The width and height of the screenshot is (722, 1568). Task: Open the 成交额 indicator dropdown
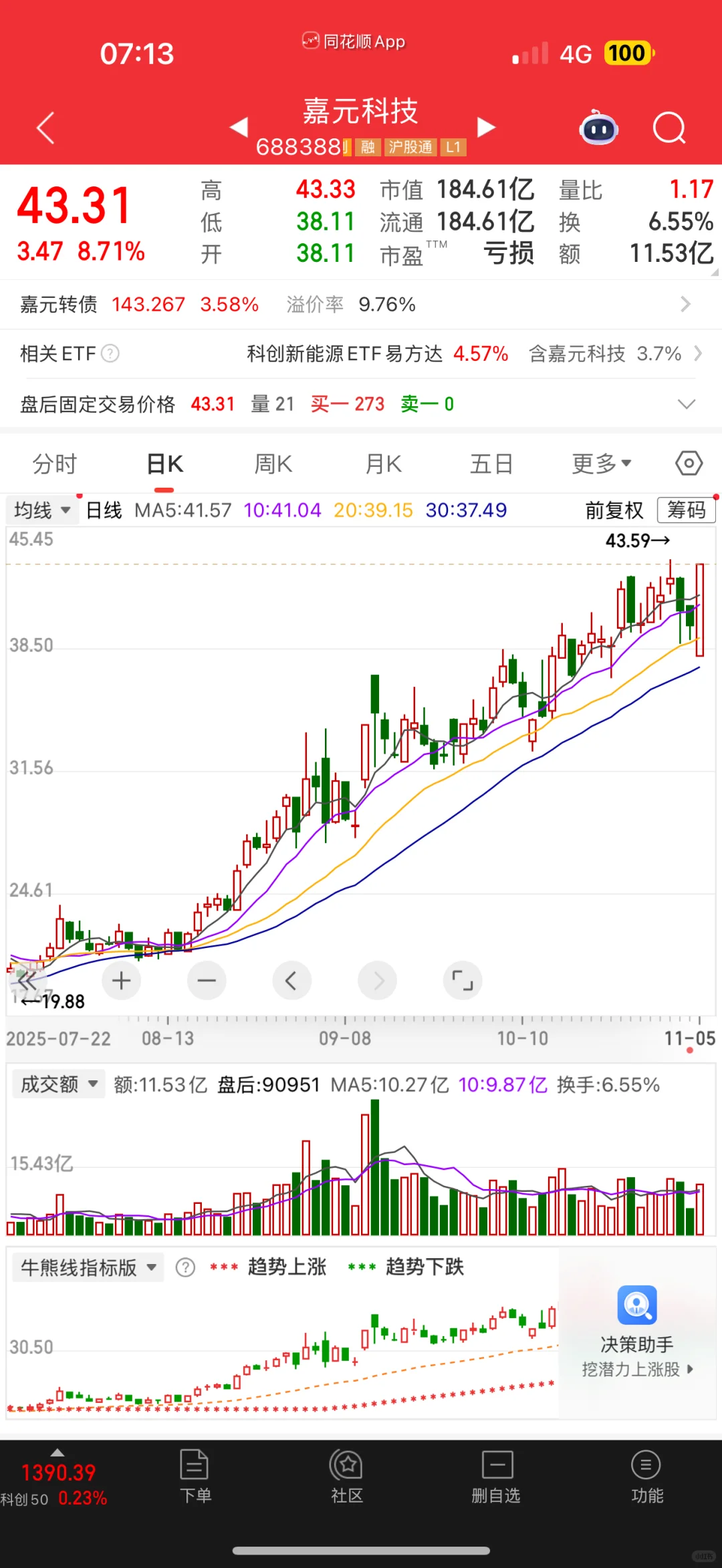(x=59, y=1084)
